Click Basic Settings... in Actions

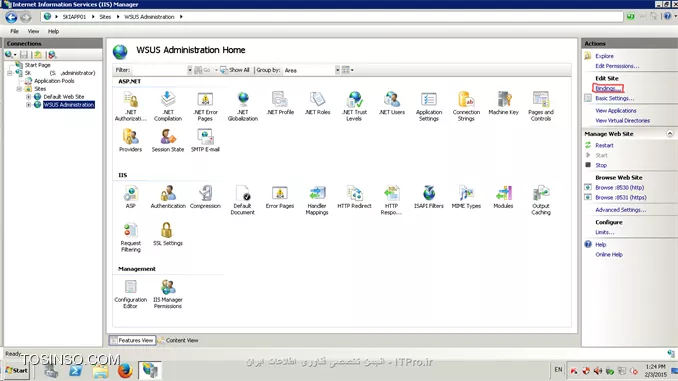point(614,98)
